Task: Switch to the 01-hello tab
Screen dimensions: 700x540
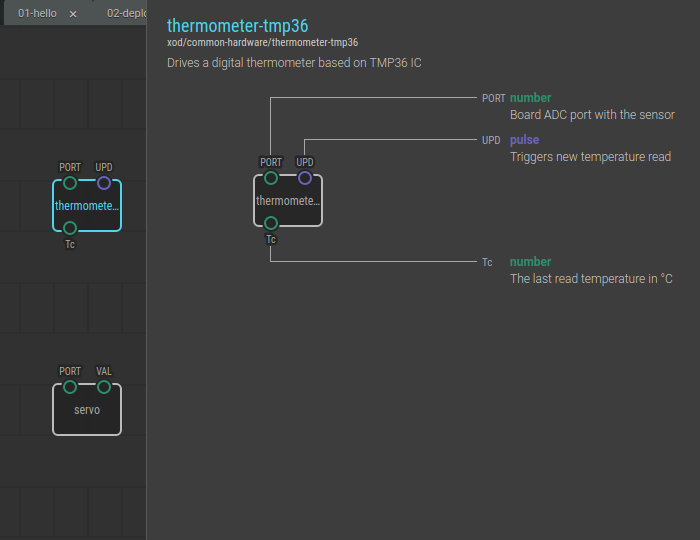Action: click(x=37, y=14)
